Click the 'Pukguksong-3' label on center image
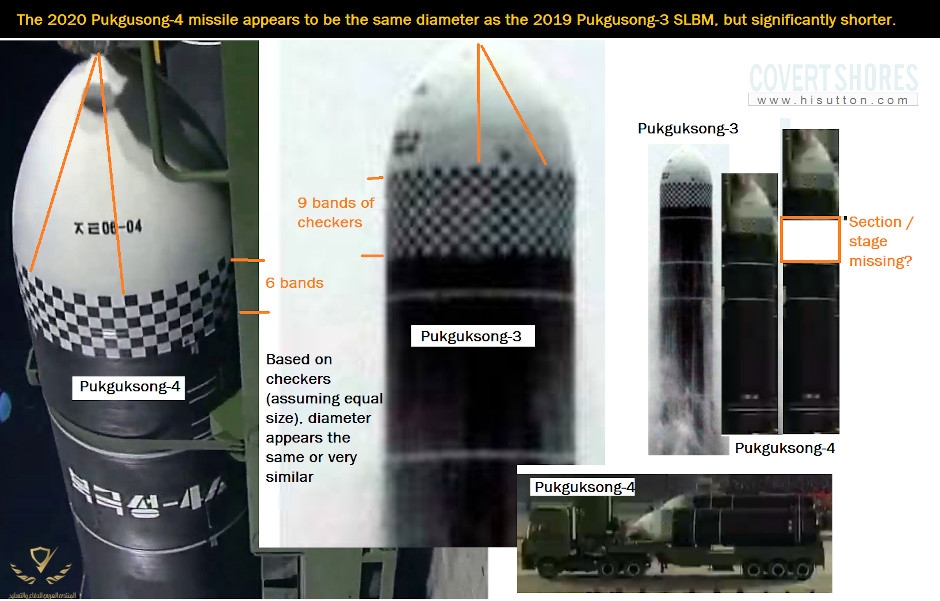940x601 pixels. (x=472, y=336)
